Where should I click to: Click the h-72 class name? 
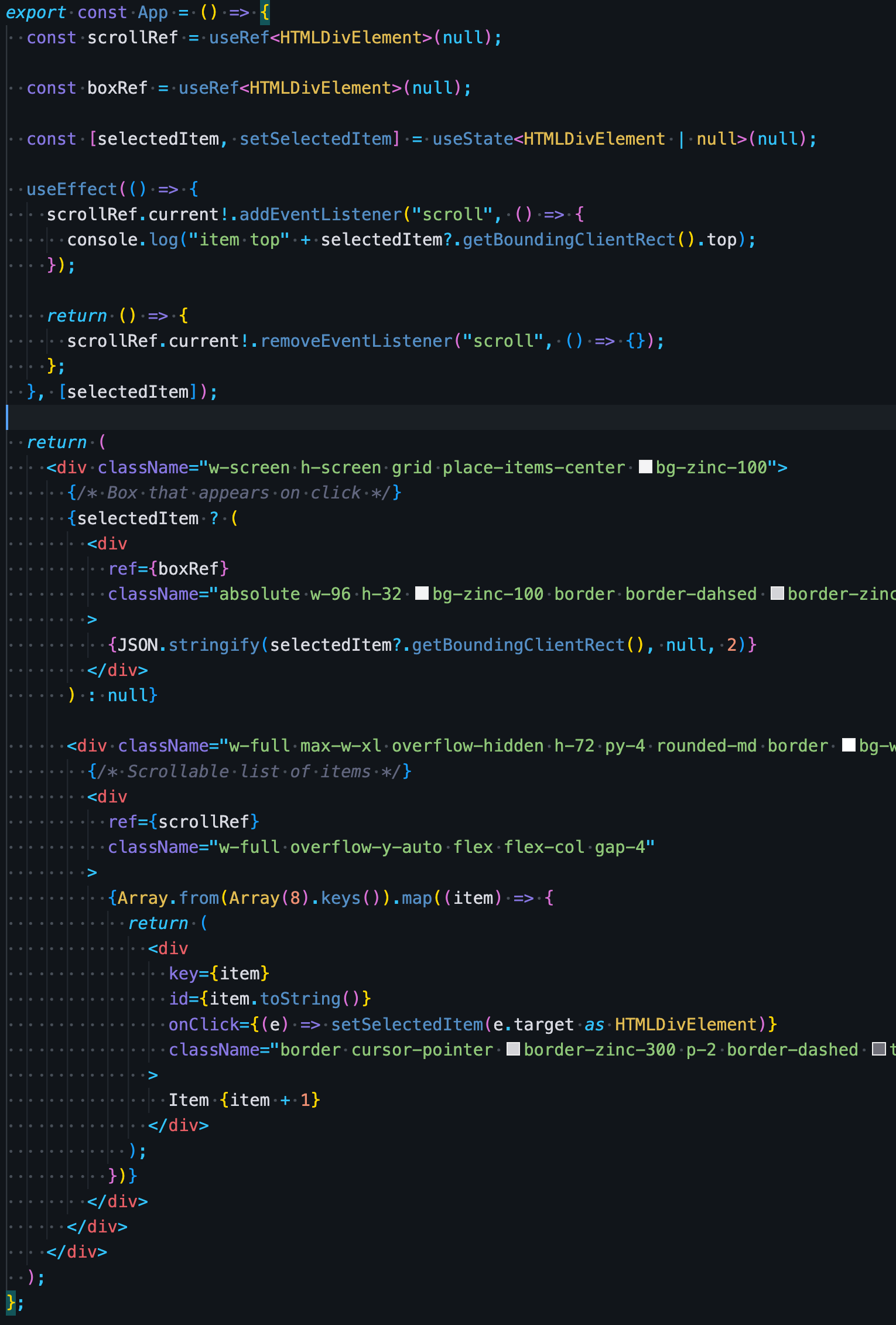tap(574, 746)
